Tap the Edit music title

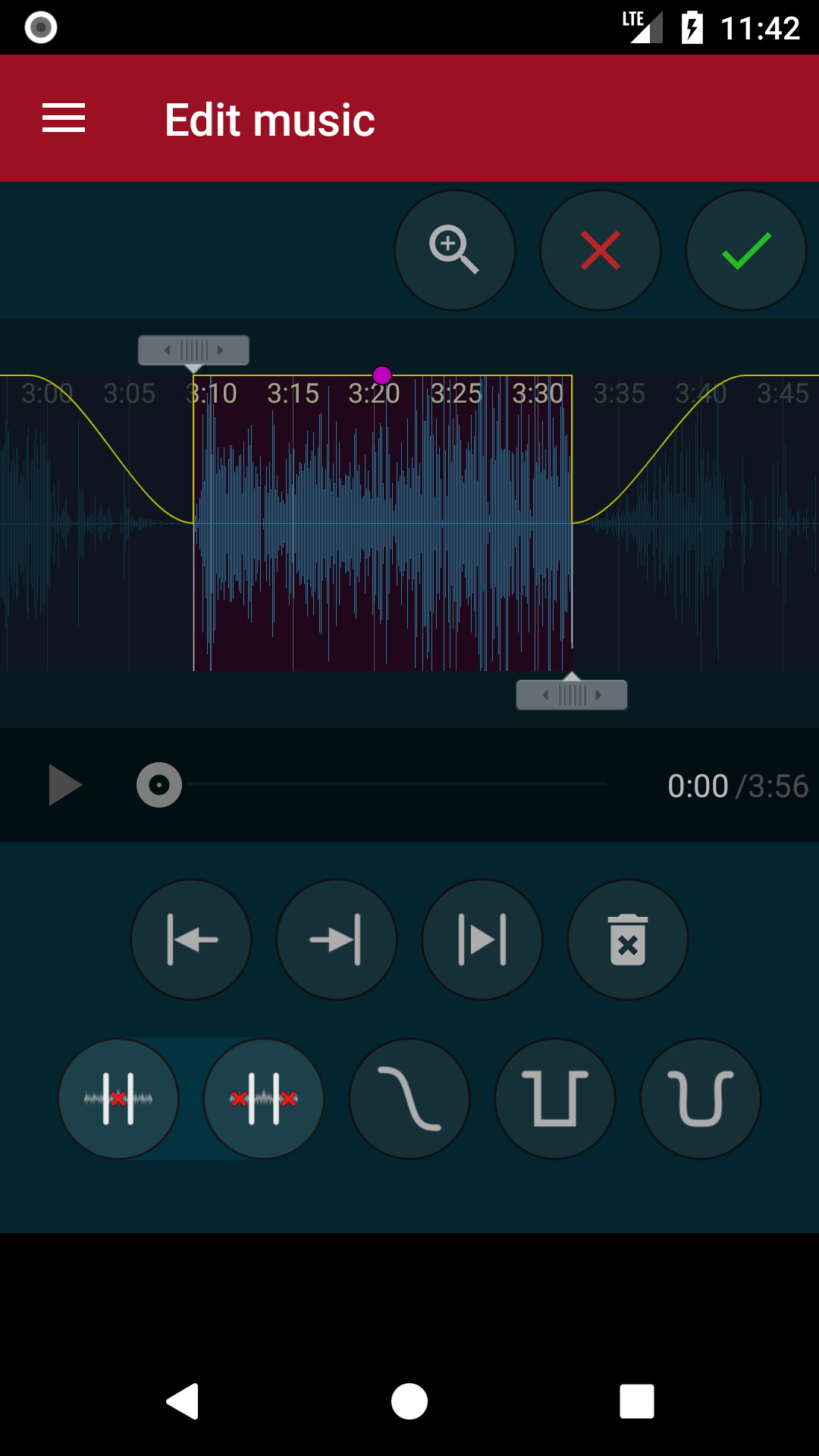tap(270, 120)
